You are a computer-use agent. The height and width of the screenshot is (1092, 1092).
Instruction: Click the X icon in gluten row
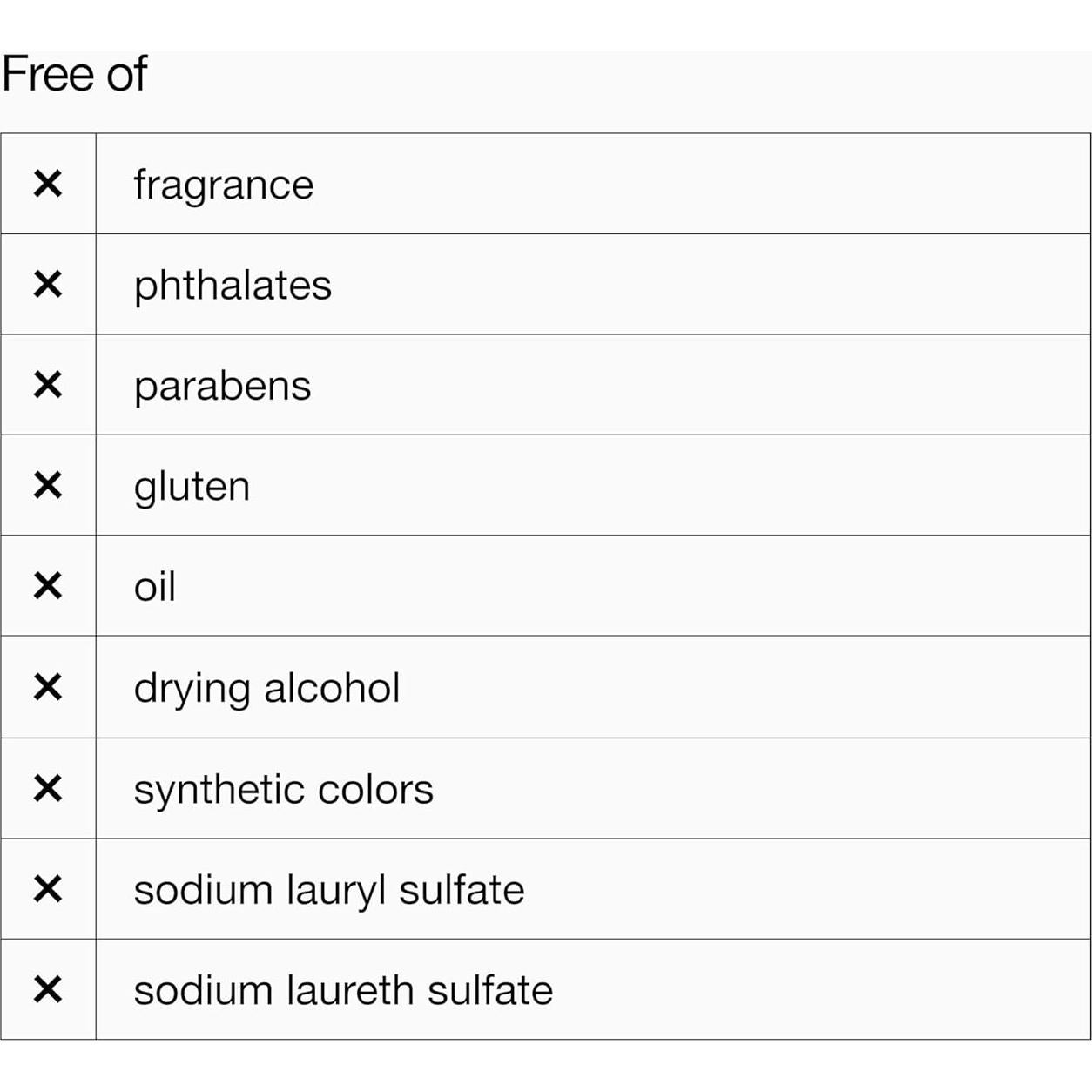(48, 485)
